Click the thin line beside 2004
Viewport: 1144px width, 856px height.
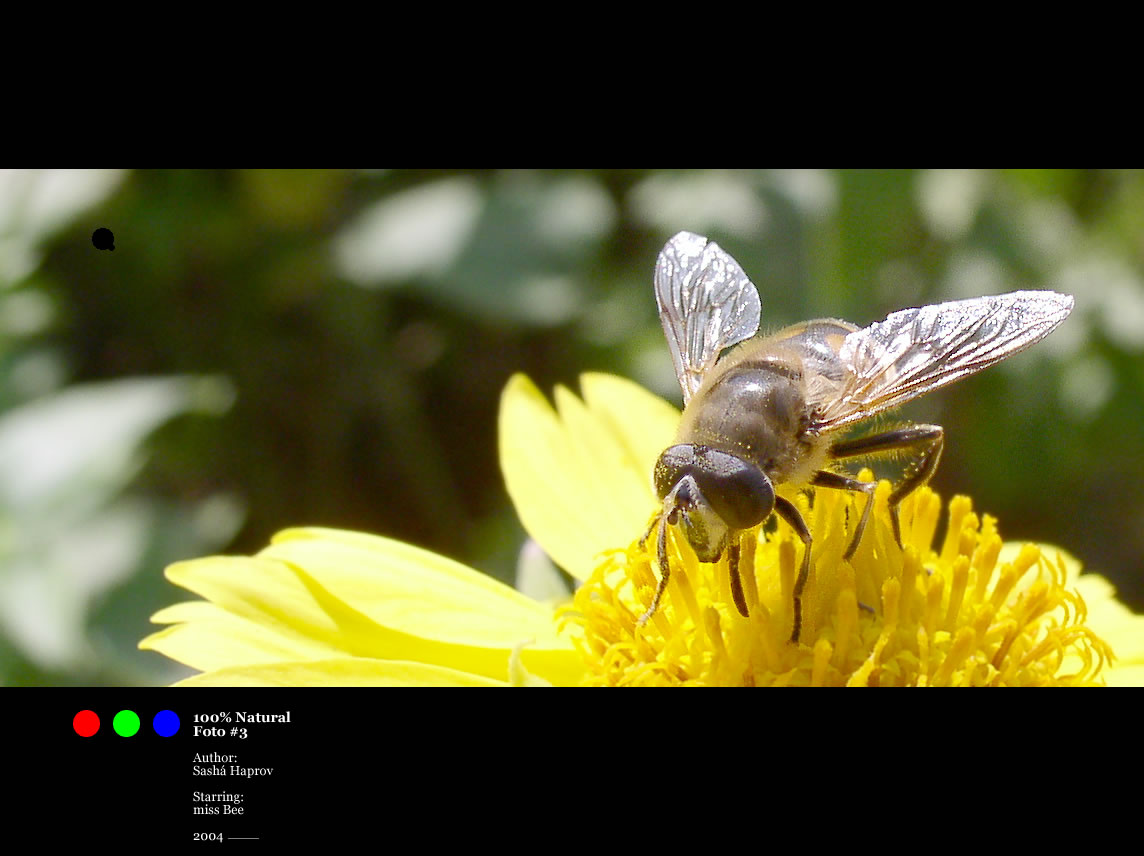[244, 838]
